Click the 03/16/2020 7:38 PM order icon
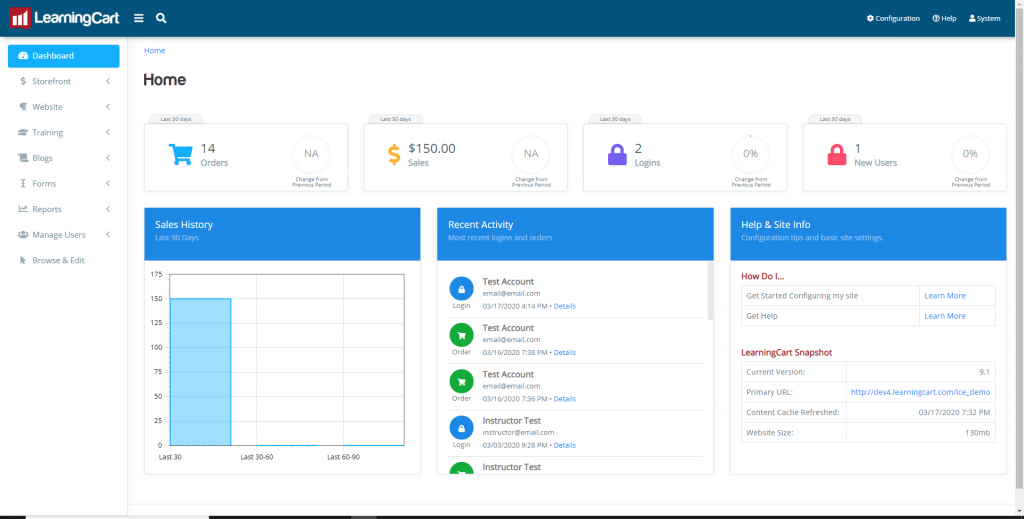Viewport: 1024px width, 519px height. tap(461, 335)
